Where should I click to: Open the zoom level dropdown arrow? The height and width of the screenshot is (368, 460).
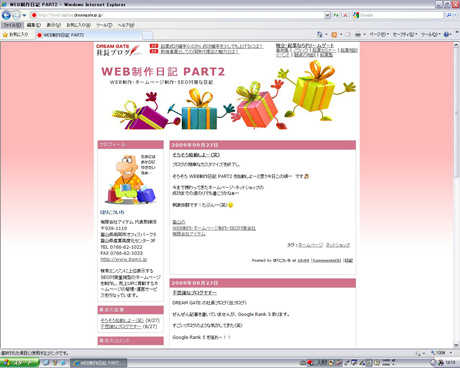tap(451, 353)
